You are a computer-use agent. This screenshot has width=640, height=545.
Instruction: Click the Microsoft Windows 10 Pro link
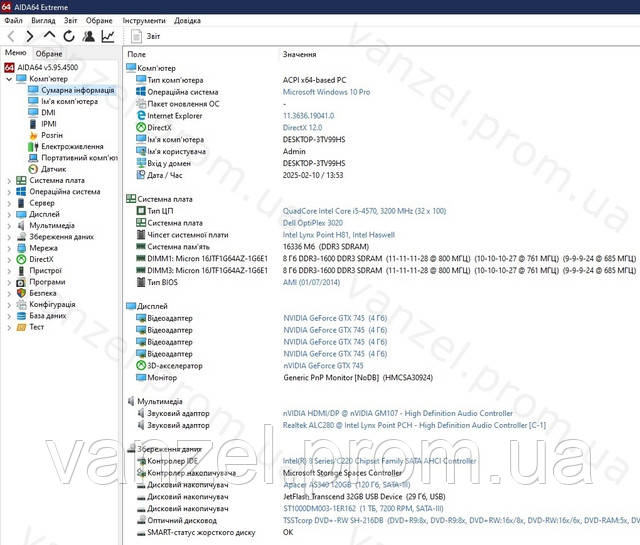pos(326,92)
